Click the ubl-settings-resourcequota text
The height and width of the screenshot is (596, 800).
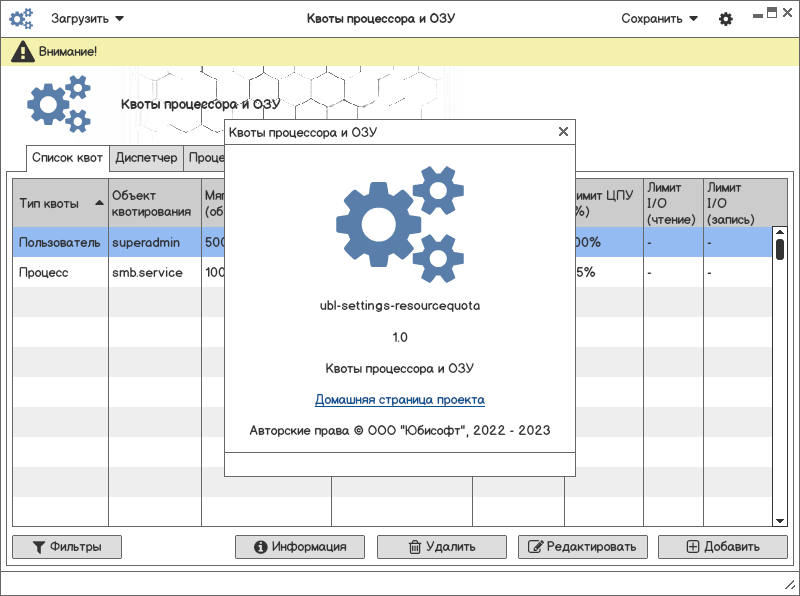point(399,306)
